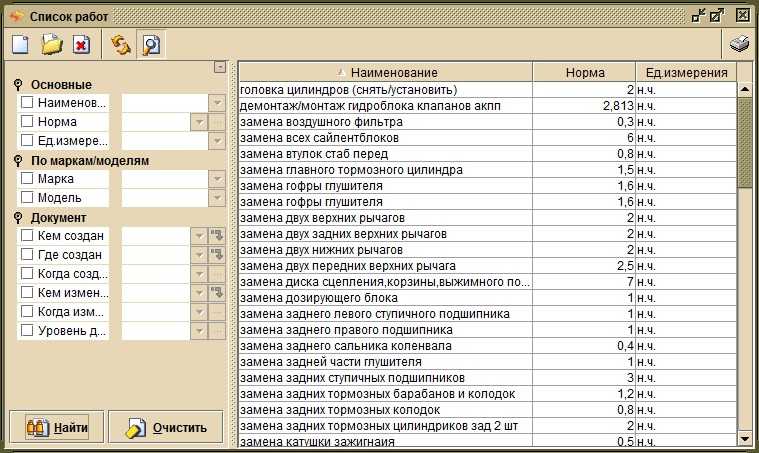Screen dimensions: 759x453
Task: Click the printer icon in the toolbar
Action: click(x=739, y=44)
